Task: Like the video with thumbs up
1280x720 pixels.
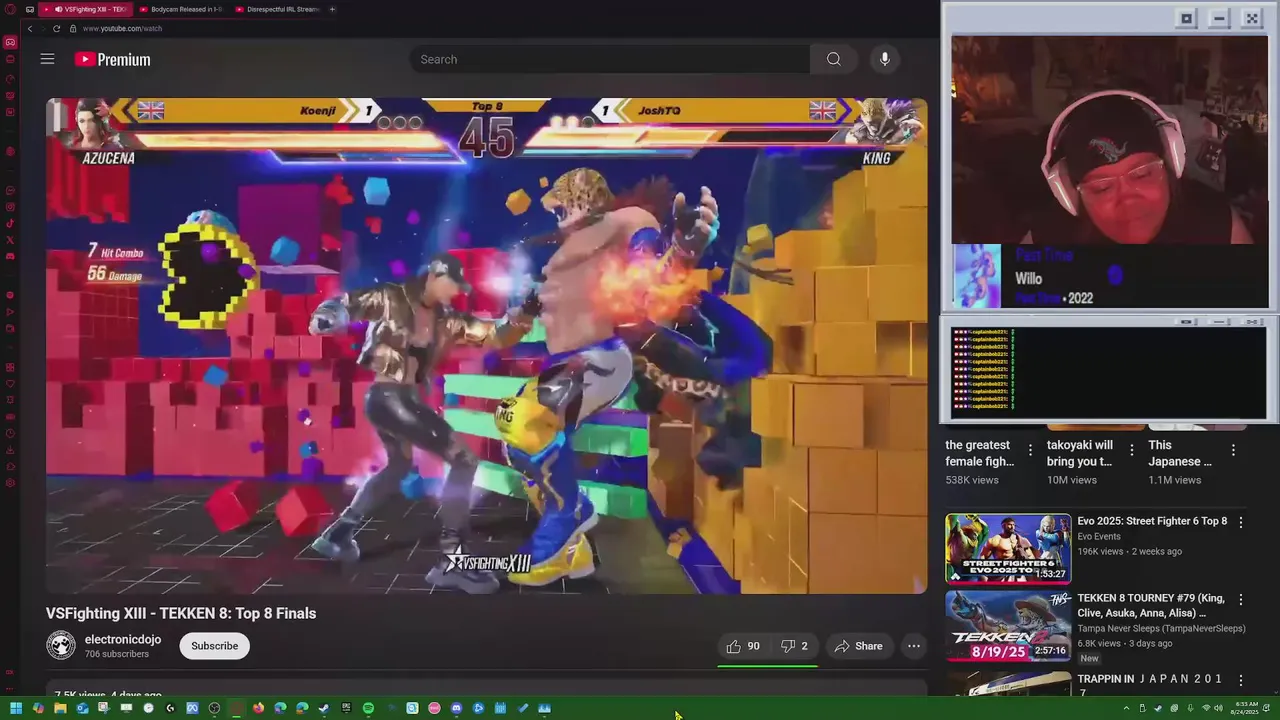Action: pos(742,646)
